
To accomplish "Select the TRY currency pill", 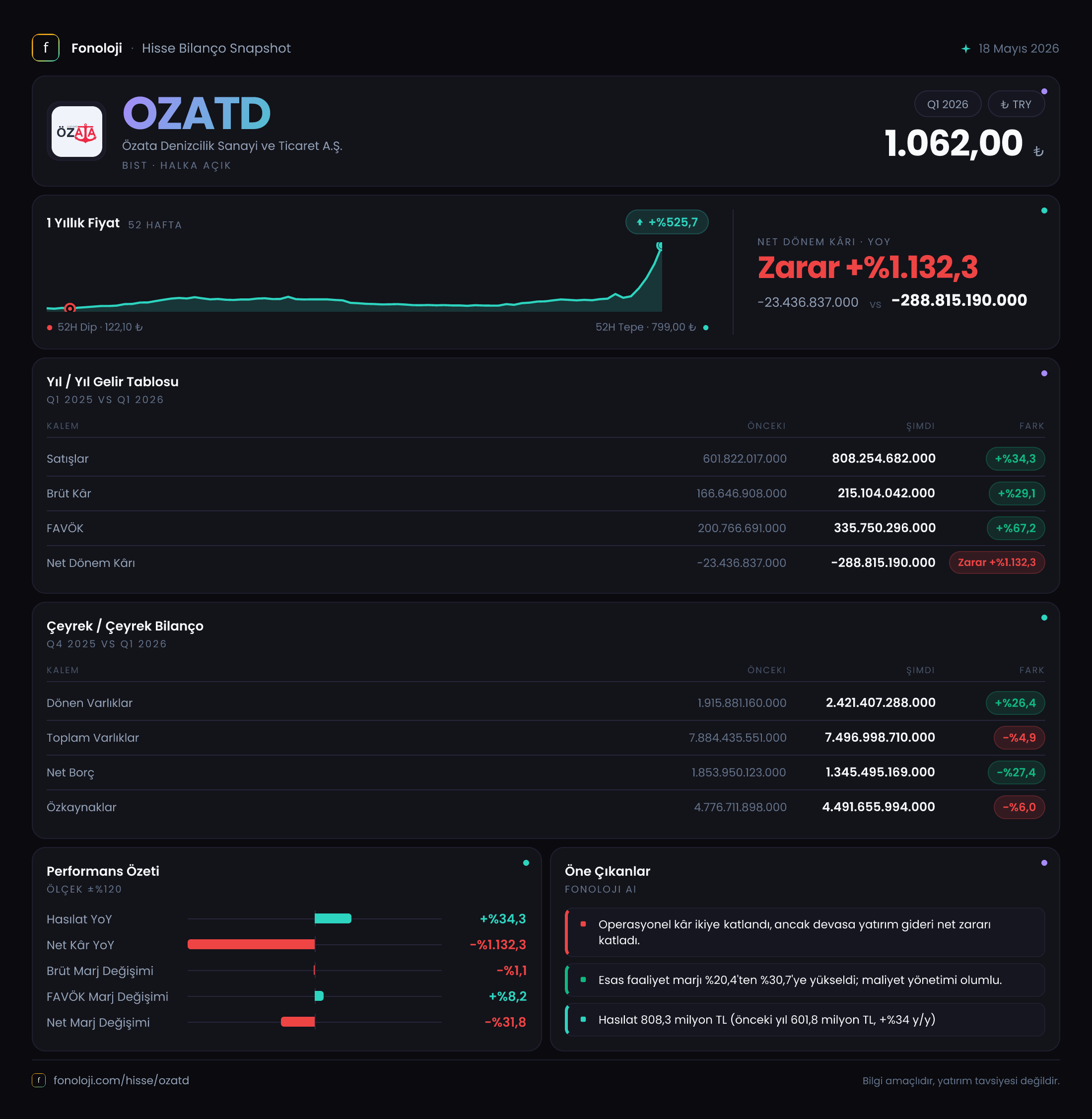I will pyautogui.click(x=1016, y=104).
